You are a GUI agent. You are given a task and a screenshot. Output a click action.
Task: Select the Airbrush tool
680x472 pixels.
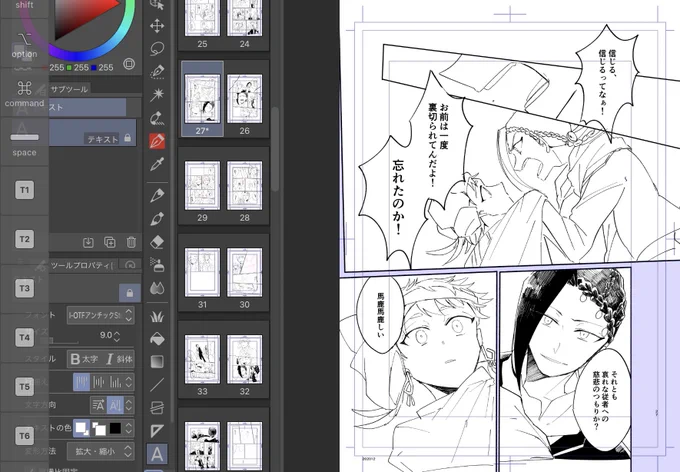[157, 264]
